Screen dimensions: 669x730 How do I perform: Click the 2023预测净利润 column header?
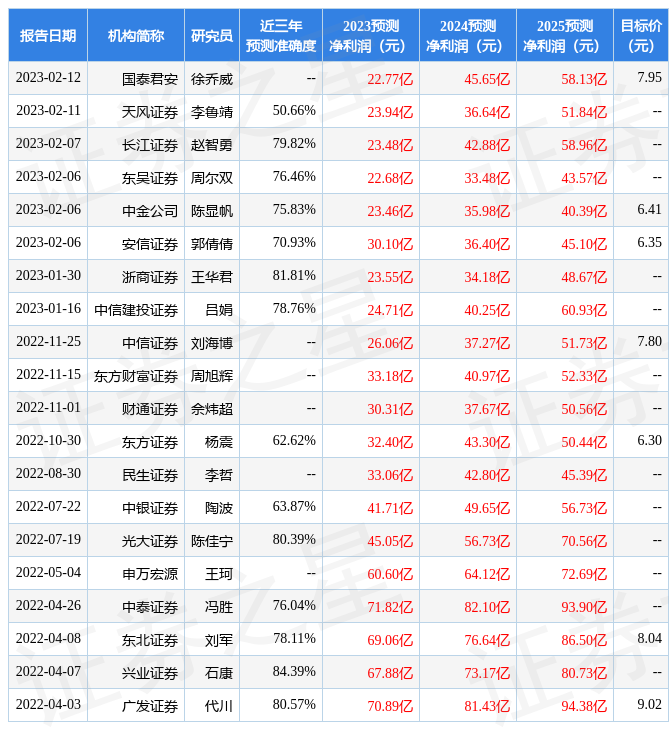tap(371, 35)
